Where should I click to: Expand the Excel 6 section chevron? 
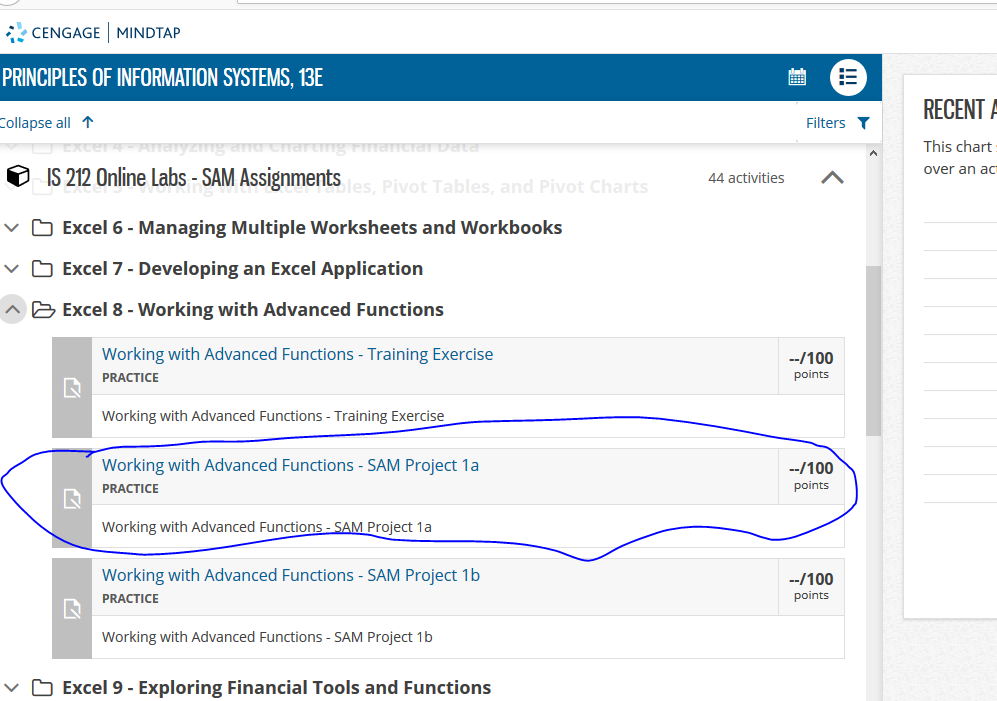coord(11,228)
